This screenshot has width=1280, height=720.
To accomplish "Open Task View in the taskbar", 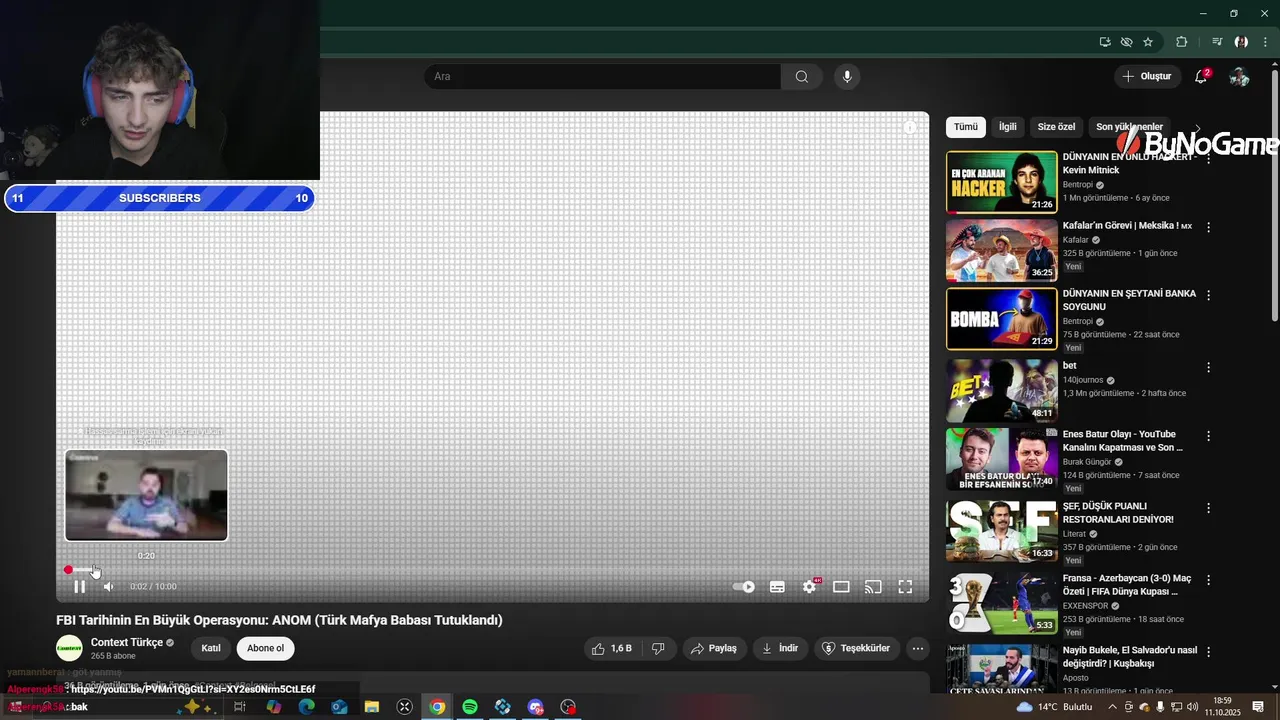I will pyautogui.click(x=240, y=707).
